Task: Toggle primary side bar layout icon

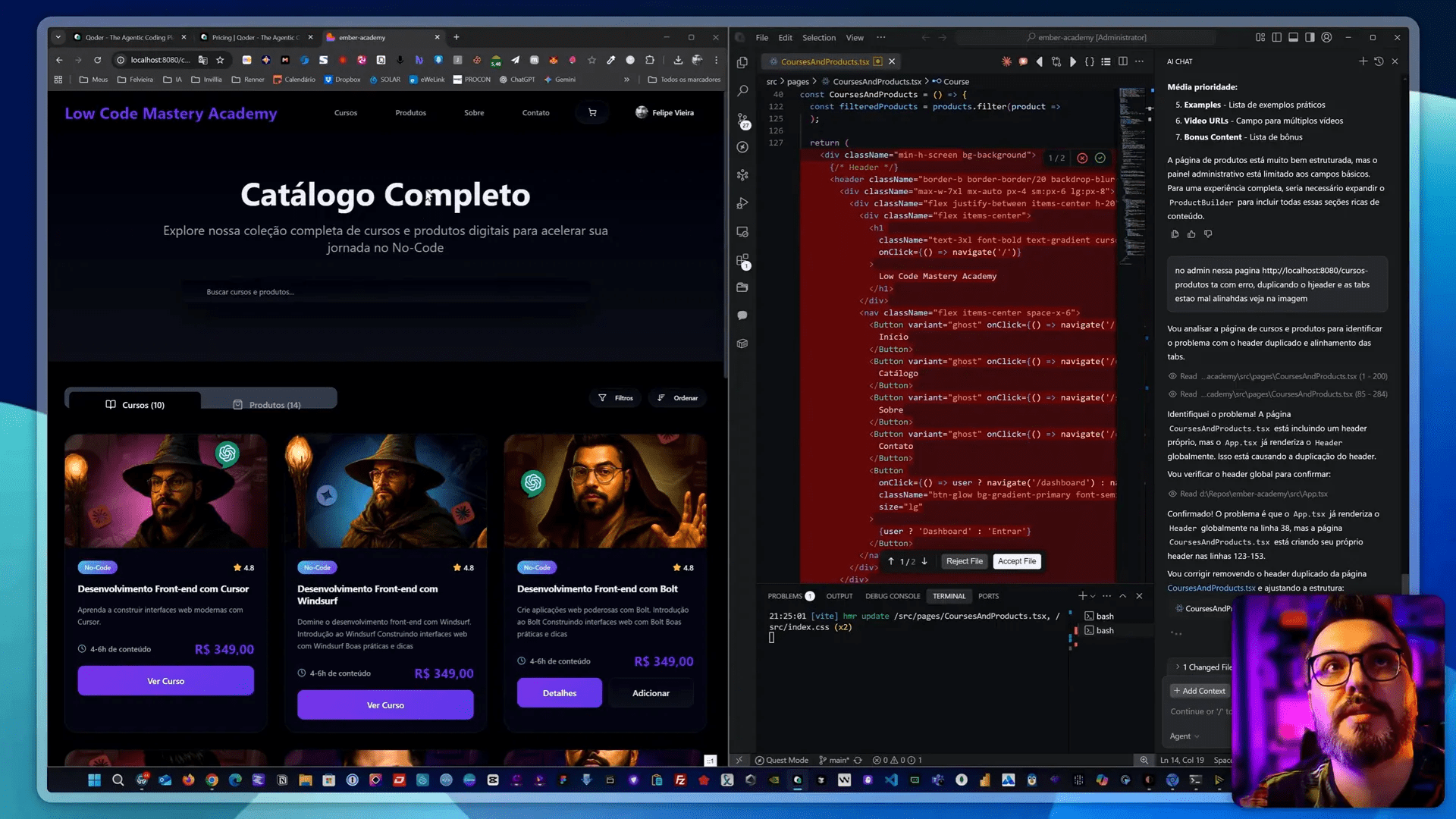Action: pos(1277,37)
